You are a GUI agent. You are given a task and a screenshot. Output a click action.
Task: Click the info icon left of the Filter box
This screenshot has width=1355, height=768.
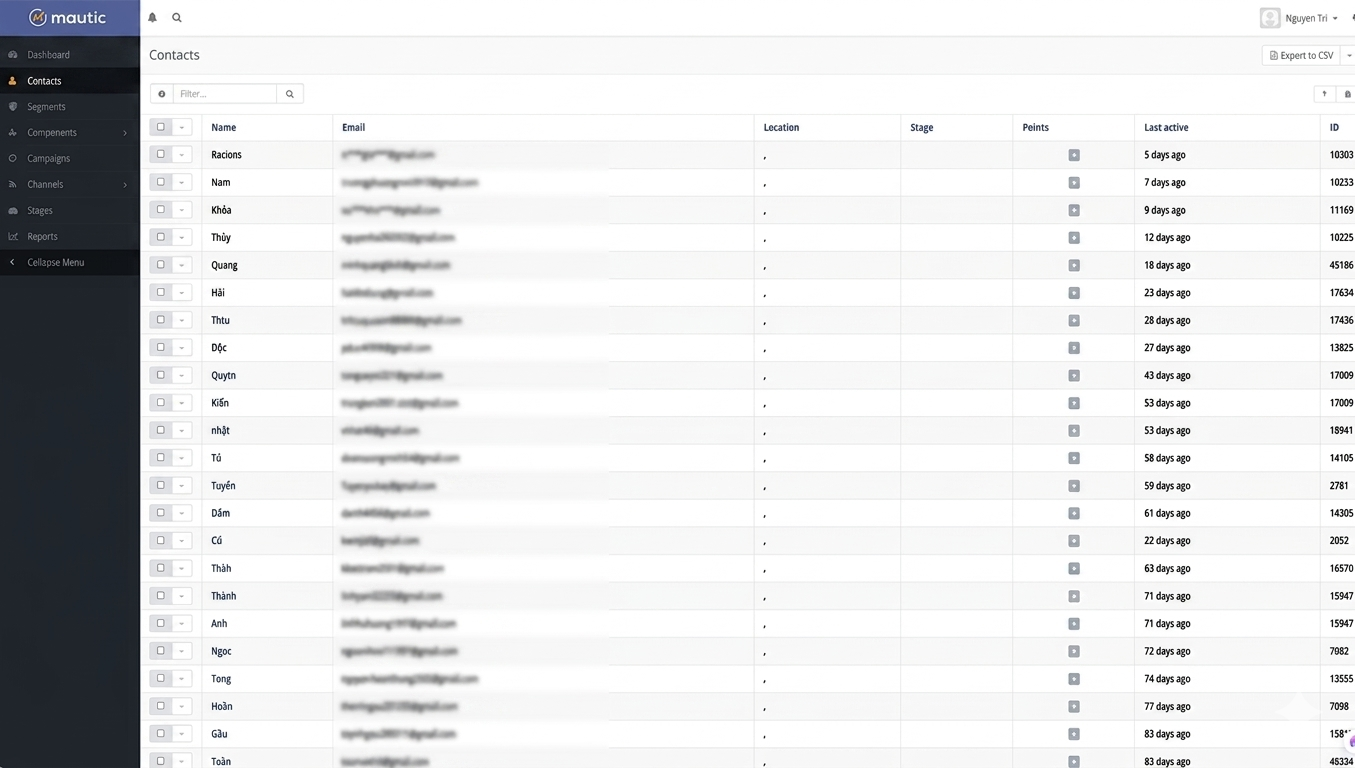coord(161,93)
